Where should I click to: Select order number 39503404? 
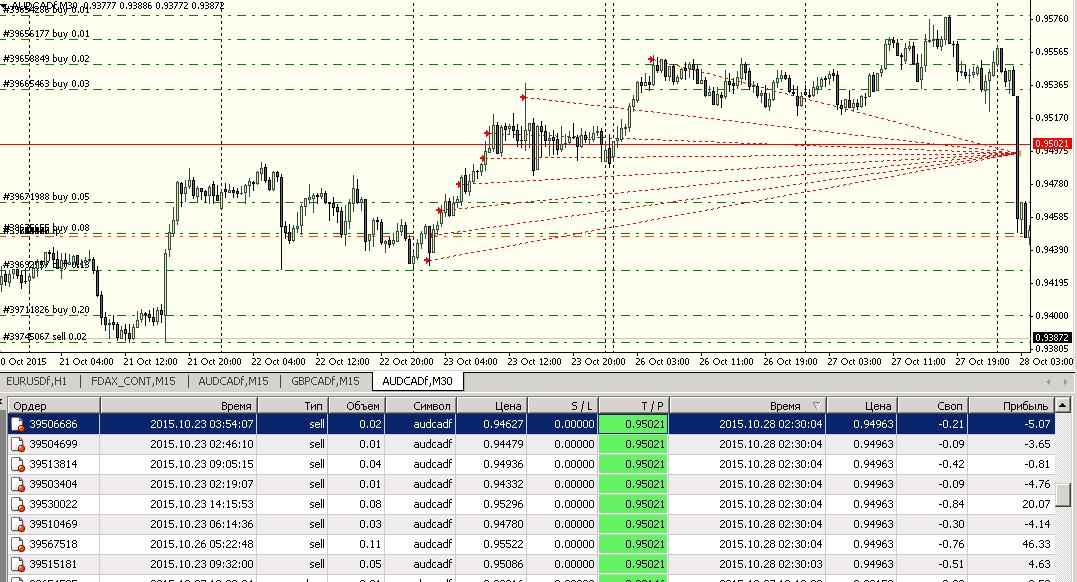54,484
